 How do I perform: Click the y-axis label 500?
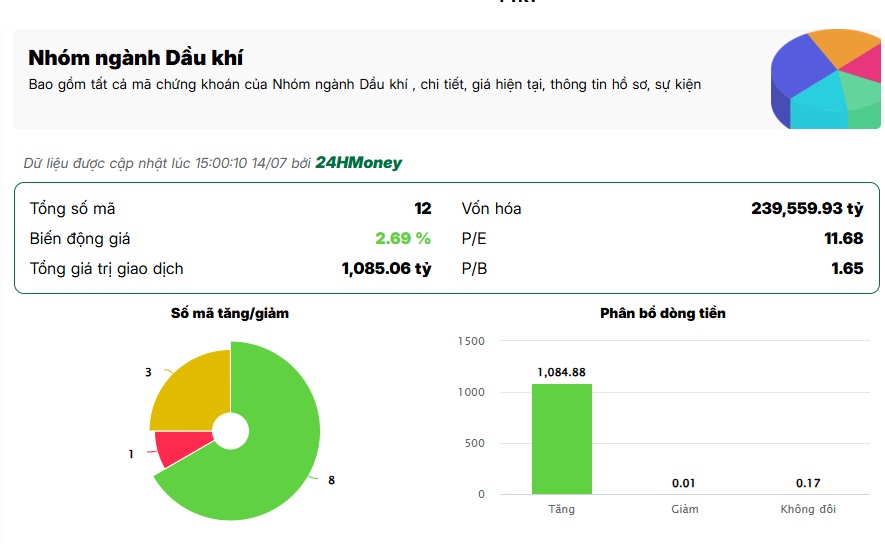pos(475,444)
